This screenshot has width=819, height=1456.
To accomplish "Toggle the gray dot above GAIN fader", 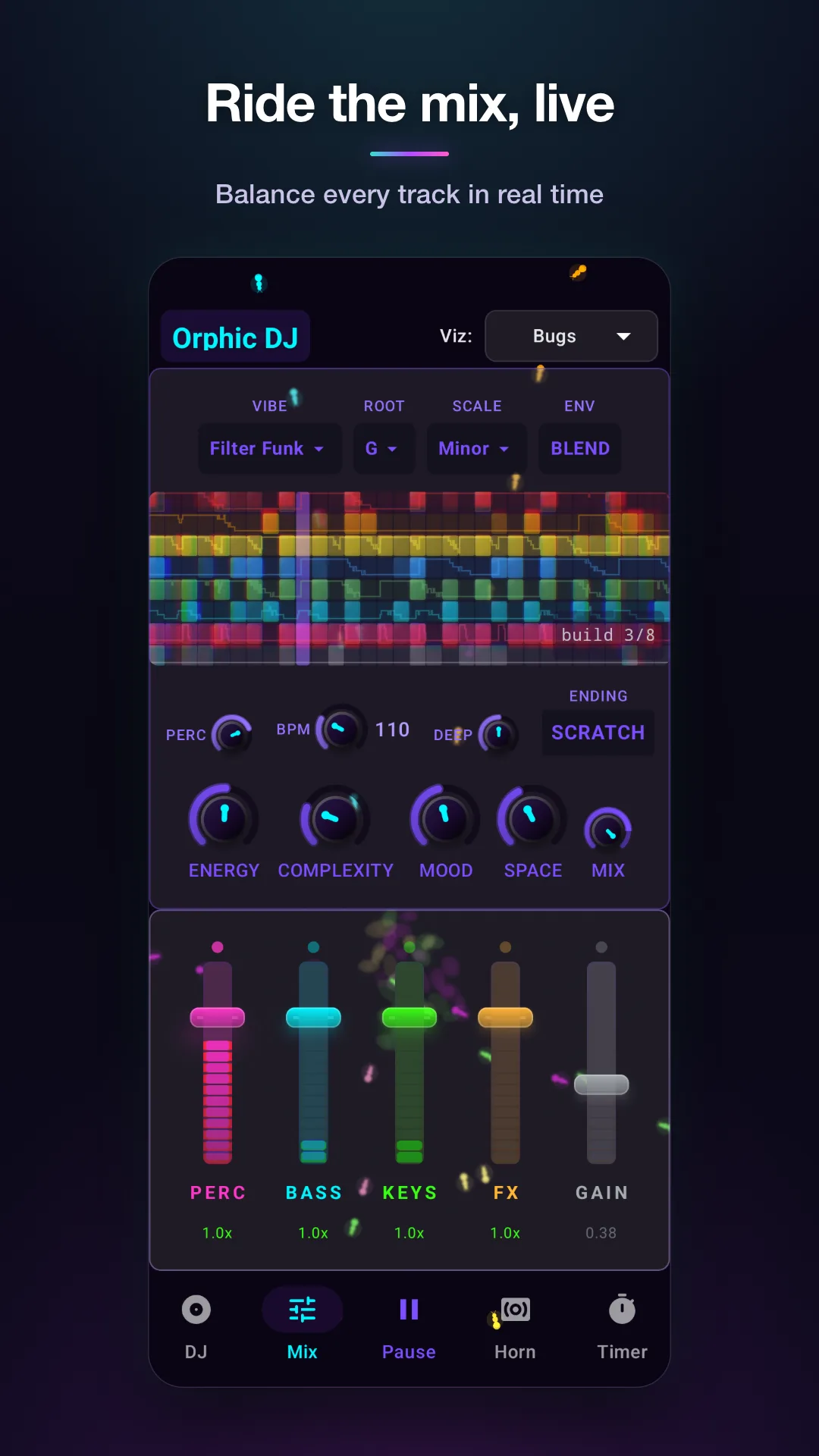I will [601, 947].
